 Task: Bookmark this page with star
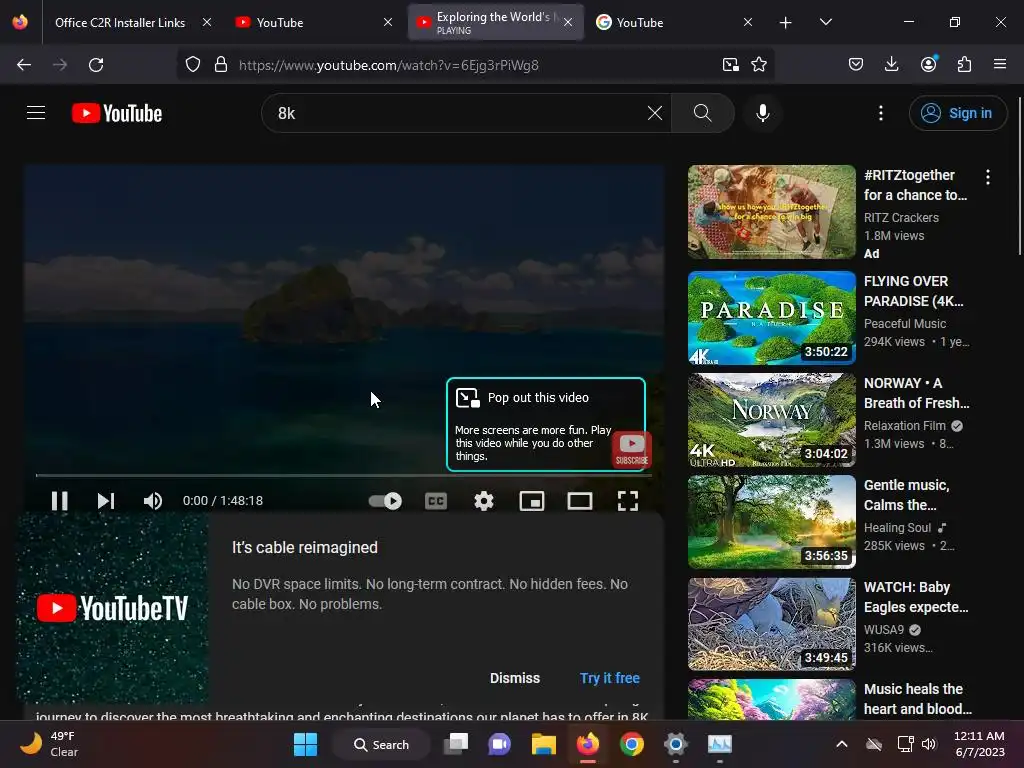click(x=758, y=65)
